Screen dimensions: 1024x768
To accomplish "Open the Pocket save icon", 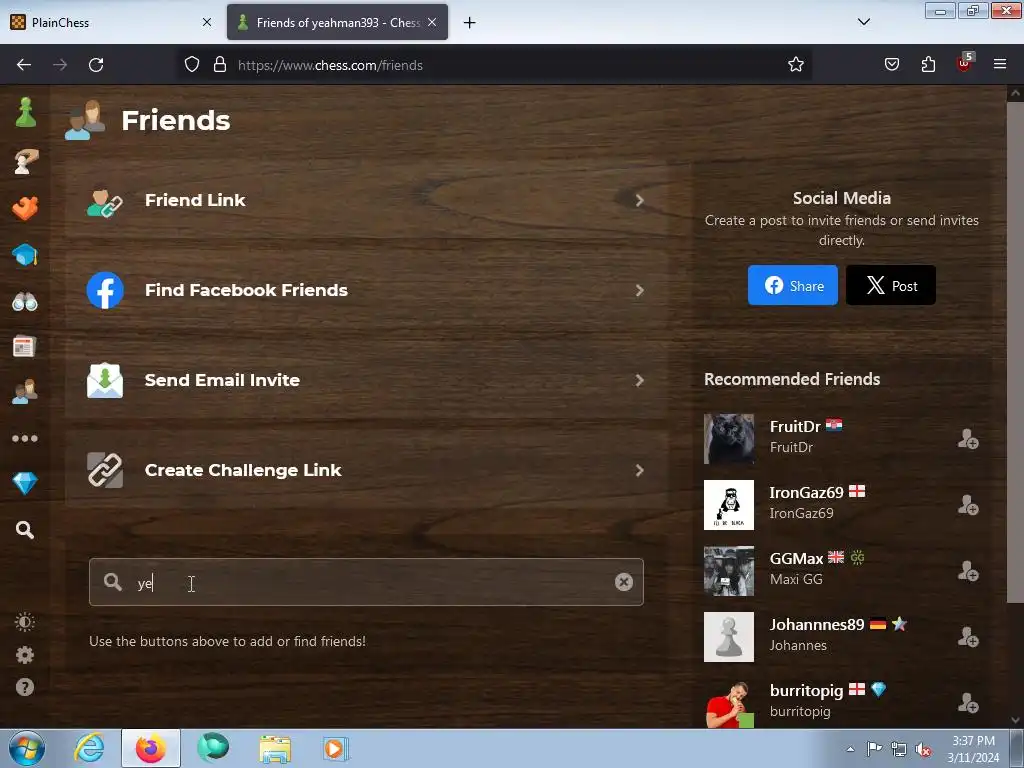I will [x=891, y=64].
